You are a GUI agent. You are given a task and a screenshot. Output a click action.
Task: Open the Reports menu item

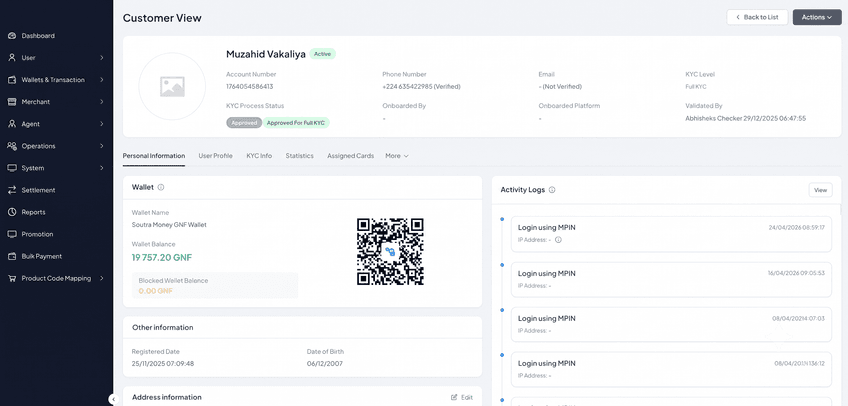pyautogui.click(x=56, y=212)
